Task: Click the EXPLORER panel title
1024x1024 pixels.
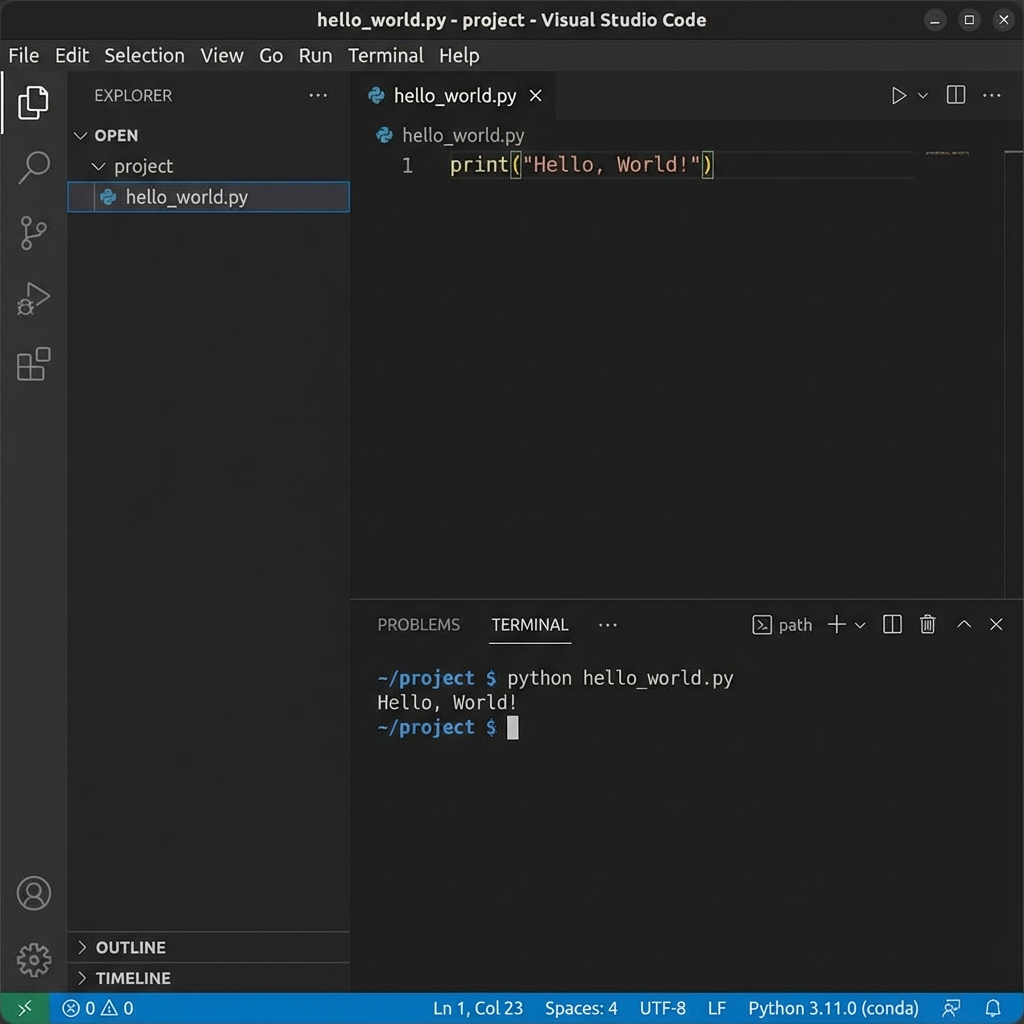Action: 133,95
